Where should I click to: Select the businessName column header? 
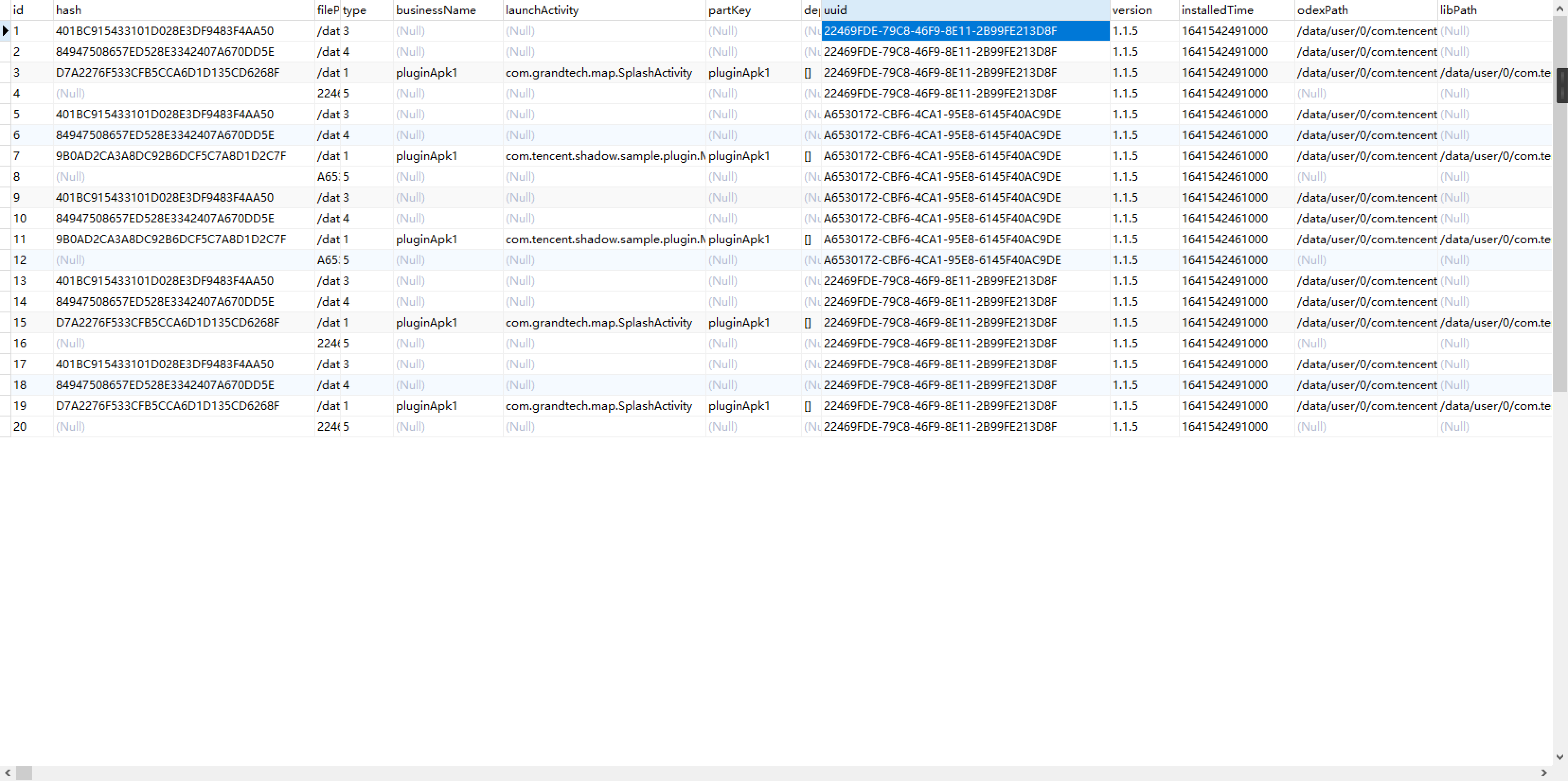pyautogui.click(x=447, y=10)
